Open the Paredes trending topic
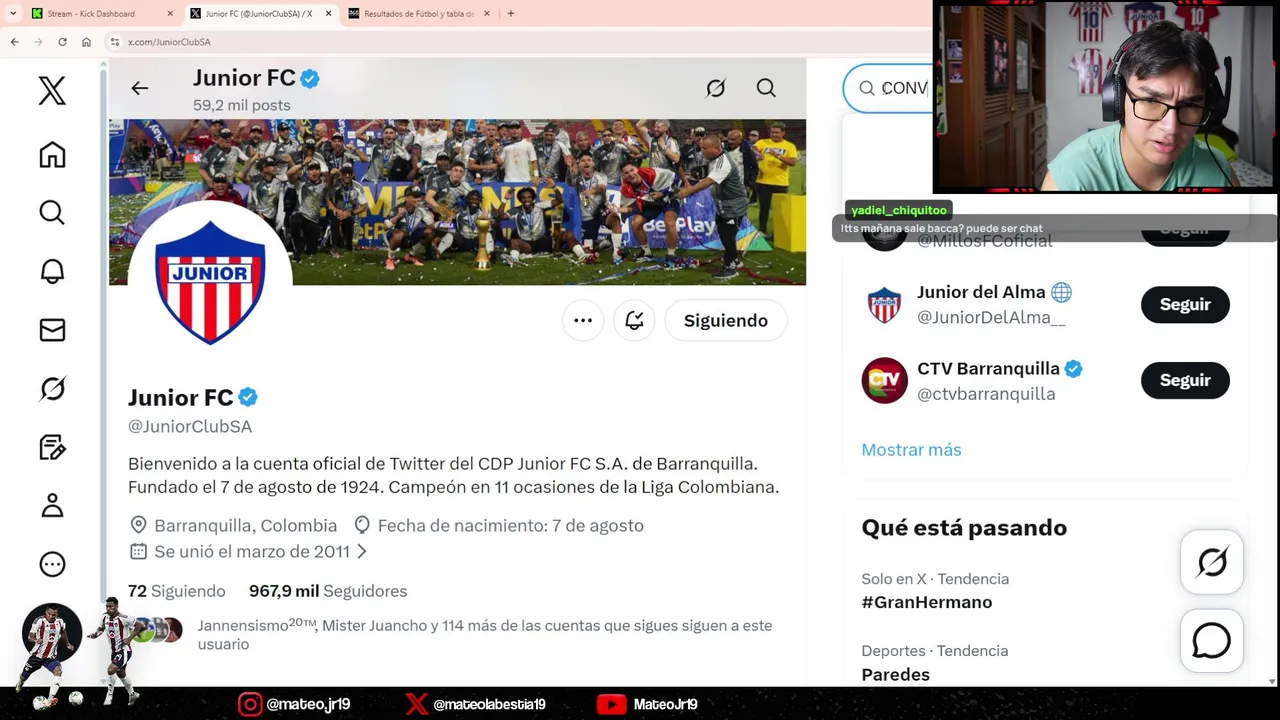This screenshot has height=720, width=1280. pos(896,674)
